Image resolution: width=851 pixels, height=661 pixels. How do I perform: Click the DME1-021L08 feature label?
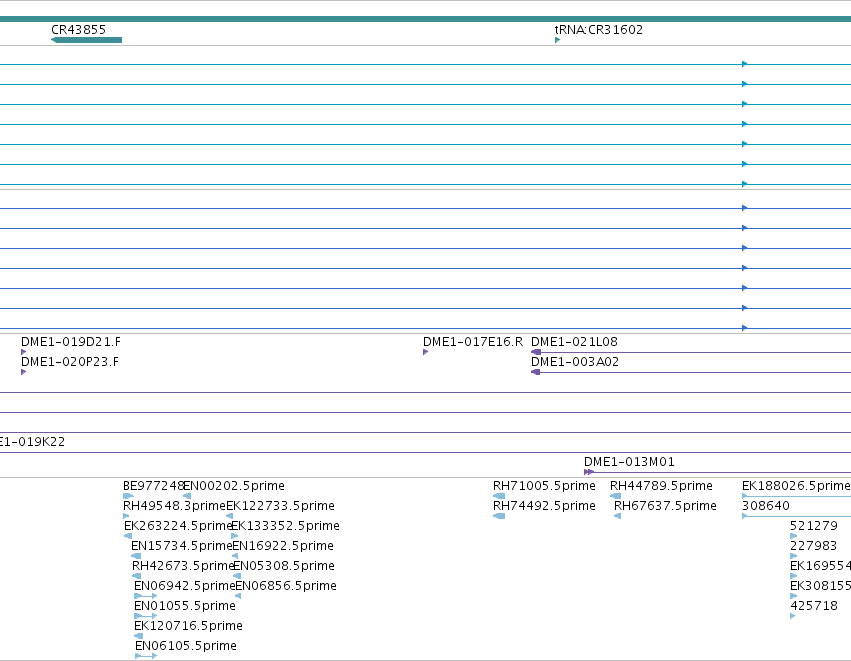click(x=574, y=341)
